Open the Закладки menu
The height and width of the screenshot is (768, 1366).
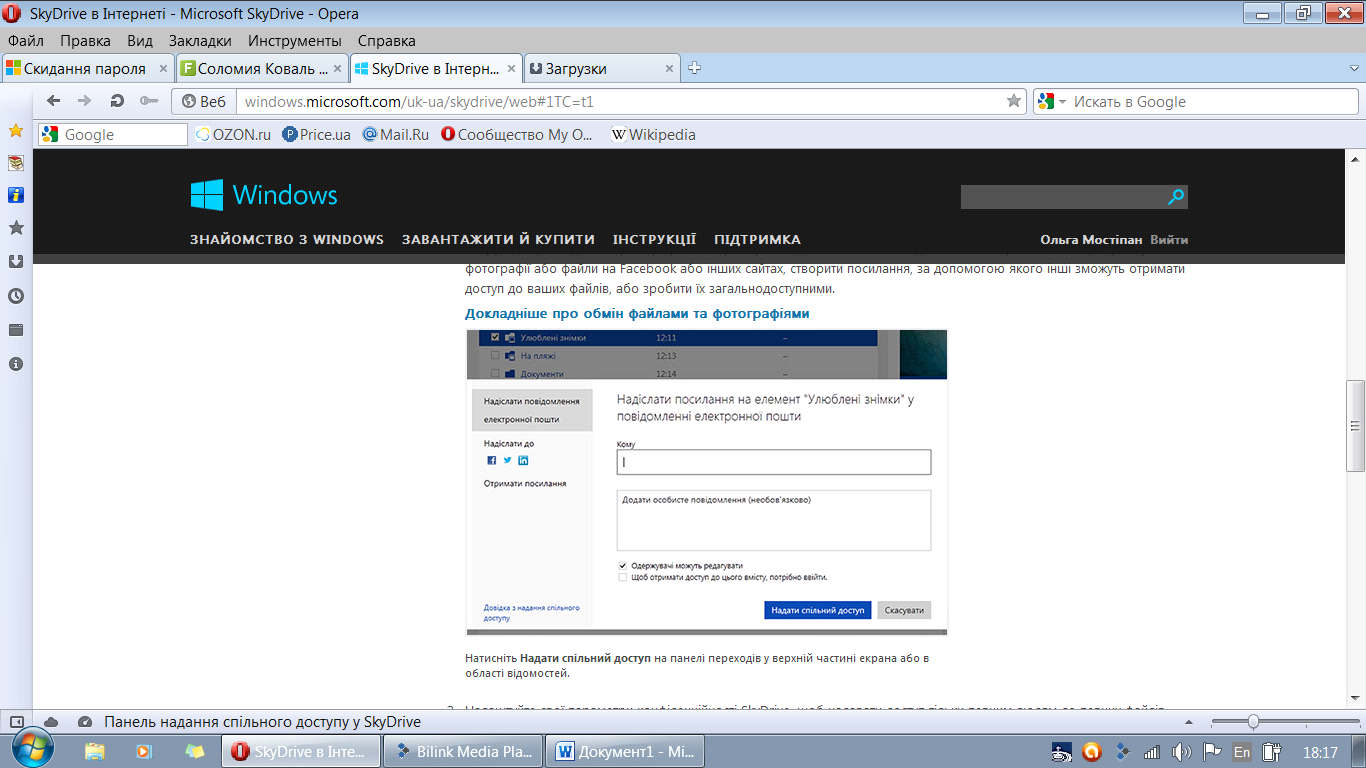click(200, 41)
